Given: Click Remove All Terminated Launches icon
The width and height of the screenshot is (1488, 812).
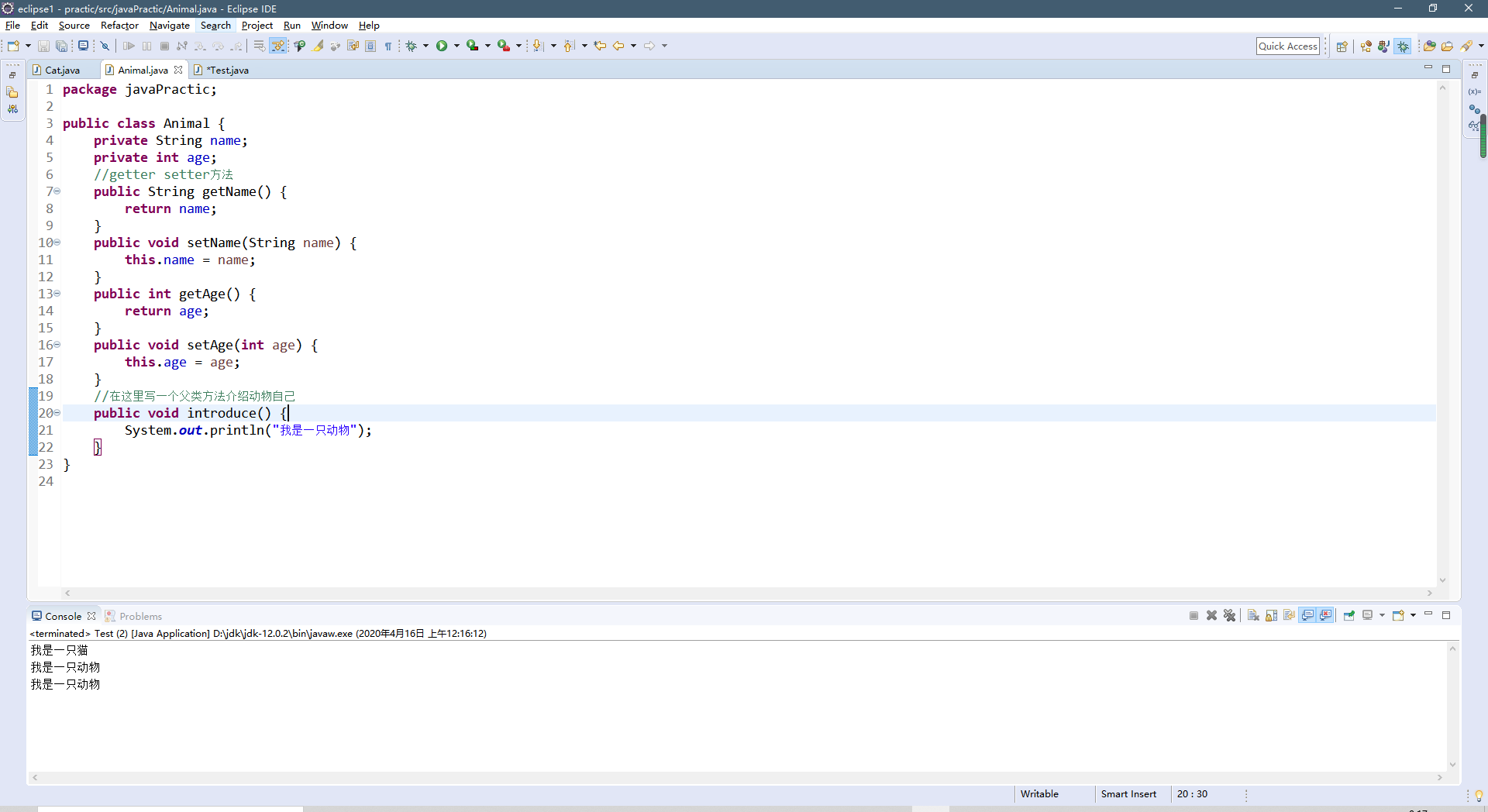Looking at the screenshot, I should [x=1229, y=615].
